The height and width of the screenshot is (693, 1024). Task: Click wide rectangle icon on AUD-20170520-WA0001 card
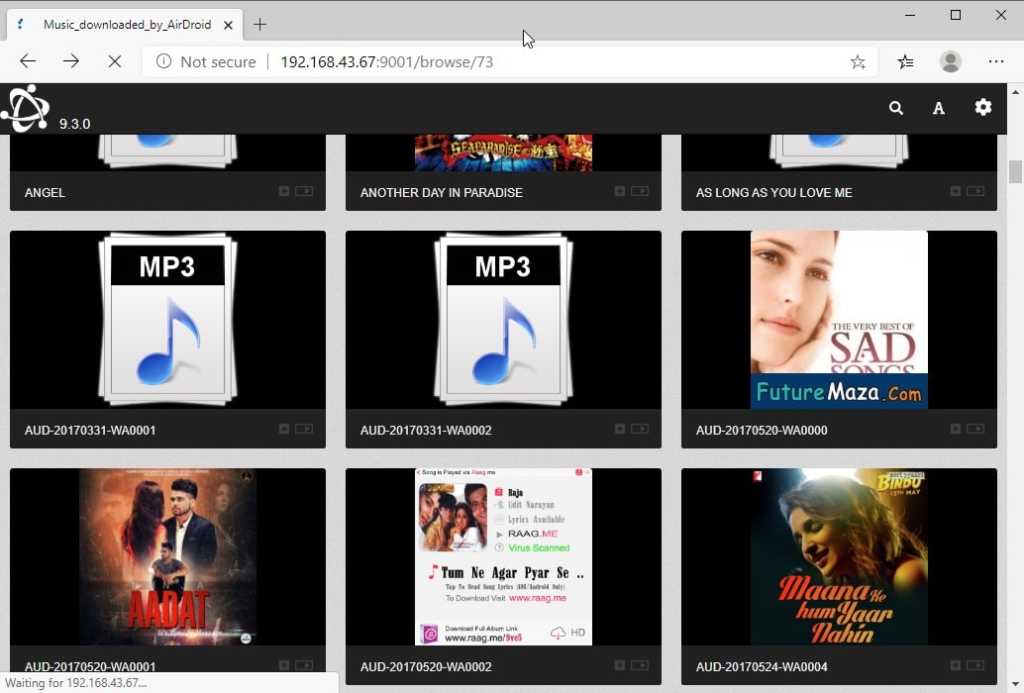click(x=304, y=666)
